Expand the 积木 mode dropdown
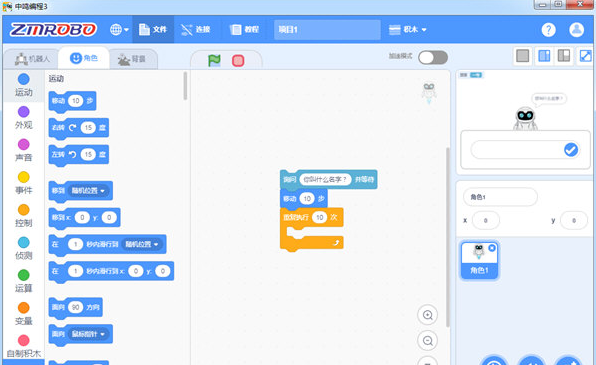The height and width of the screenshot is (365, 596). tap(407, 29)
